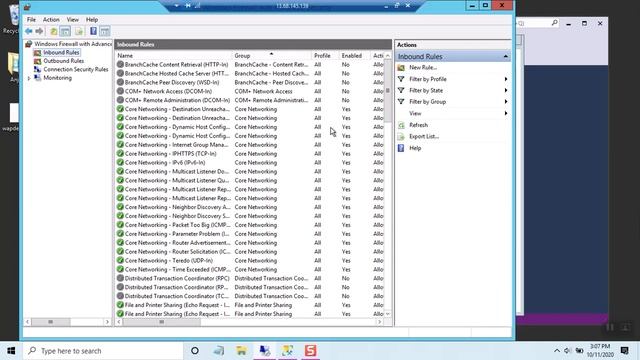Click green check icon of Core Networking - IPHTTPS (TCP-In)
The image size is (640, 360).
(x=120, y=153)
